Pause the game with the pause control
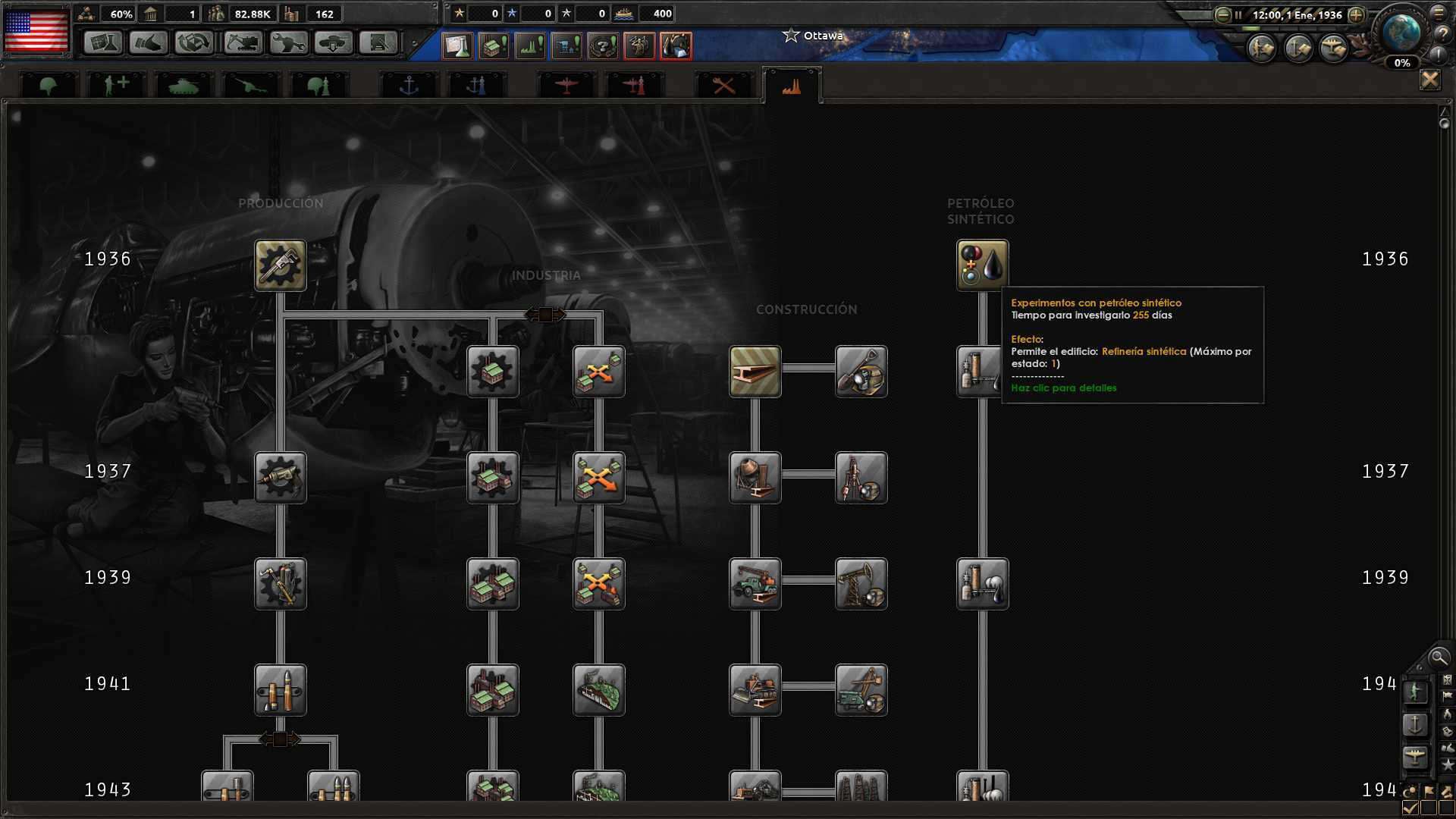Viewport: 1456px width, 819px height. 1239,14
